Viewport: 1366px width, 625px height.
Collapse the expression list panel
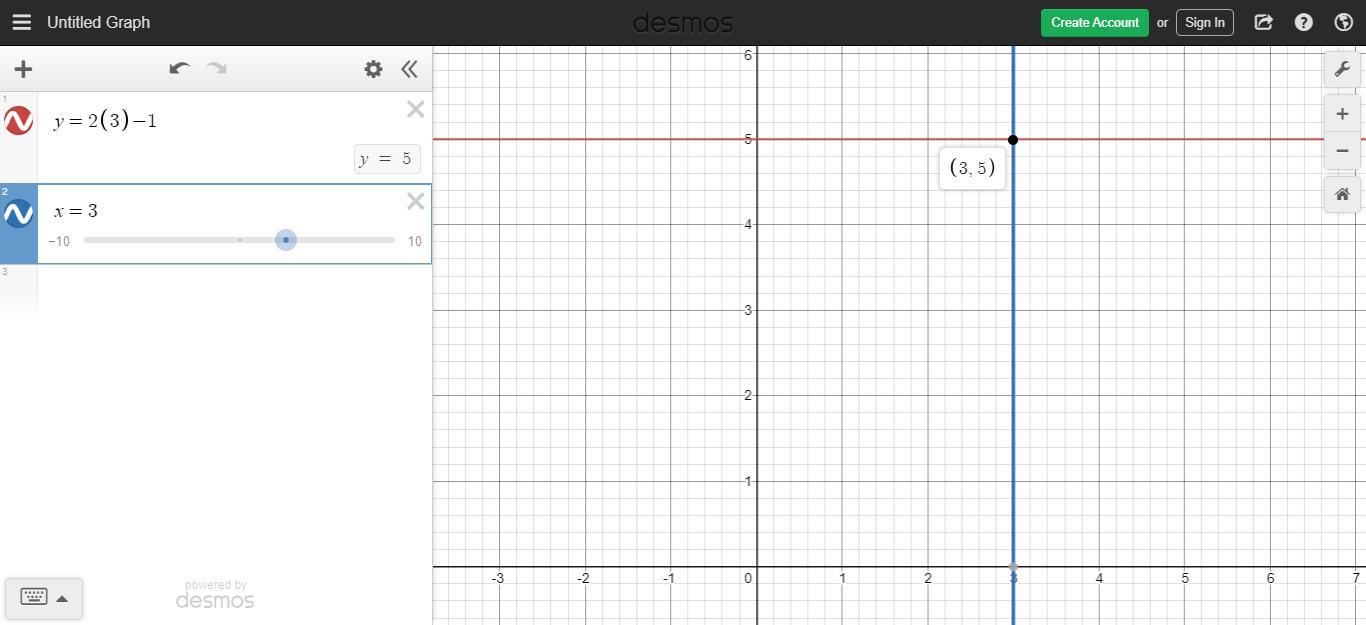[x=409, y=69]
